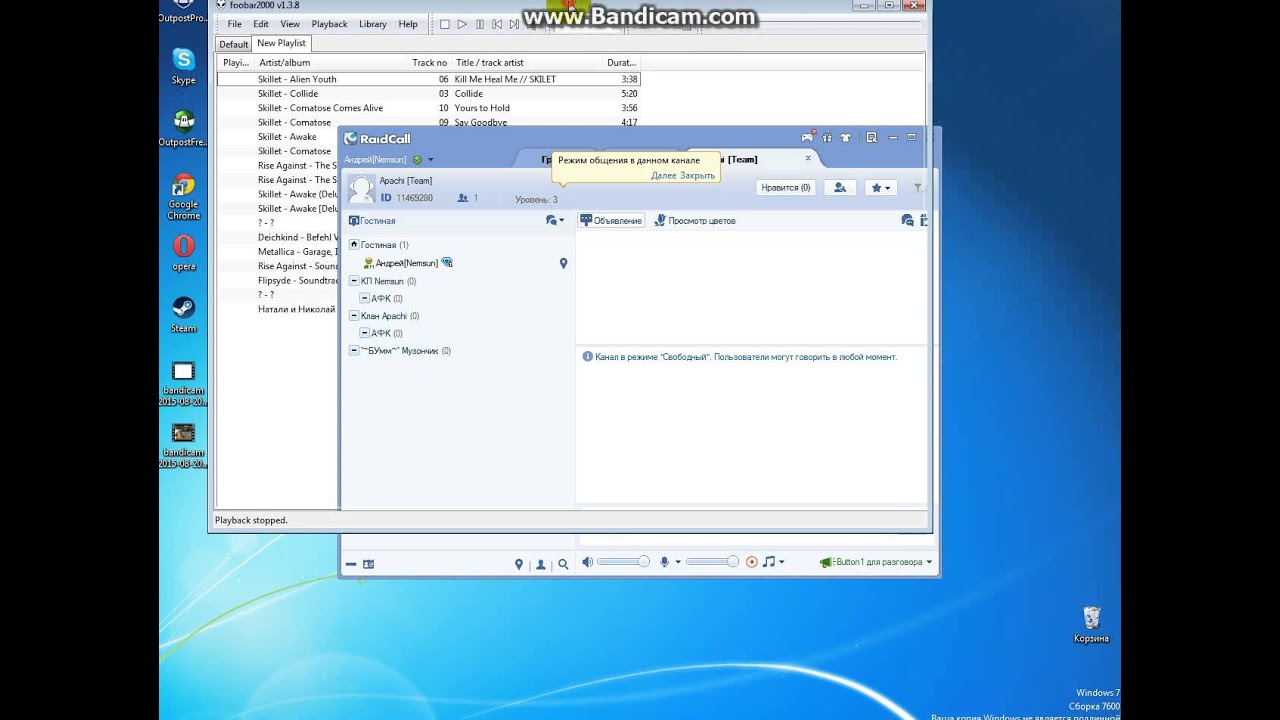Open the Button1 для разговора dropdown
Image resolution: width=1280 pixels, height=720 pixels.
click(x=929, y=562)
